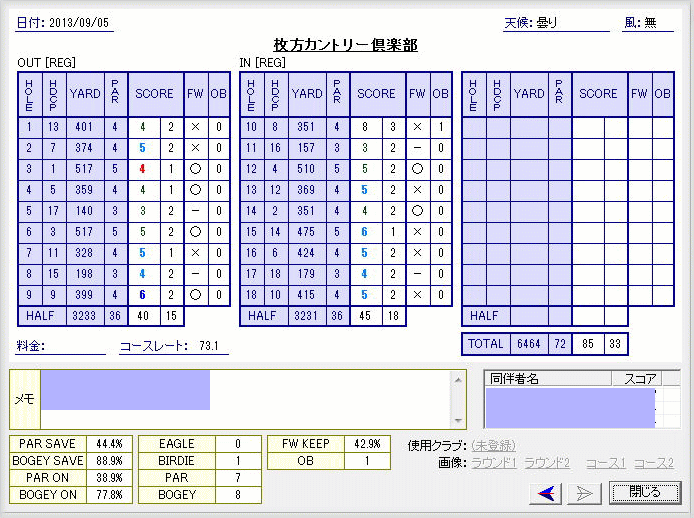The height and width of the screenshot is (518, 694).
Task: Click the memo scrollbar down arrow
Action: [458, 421]
